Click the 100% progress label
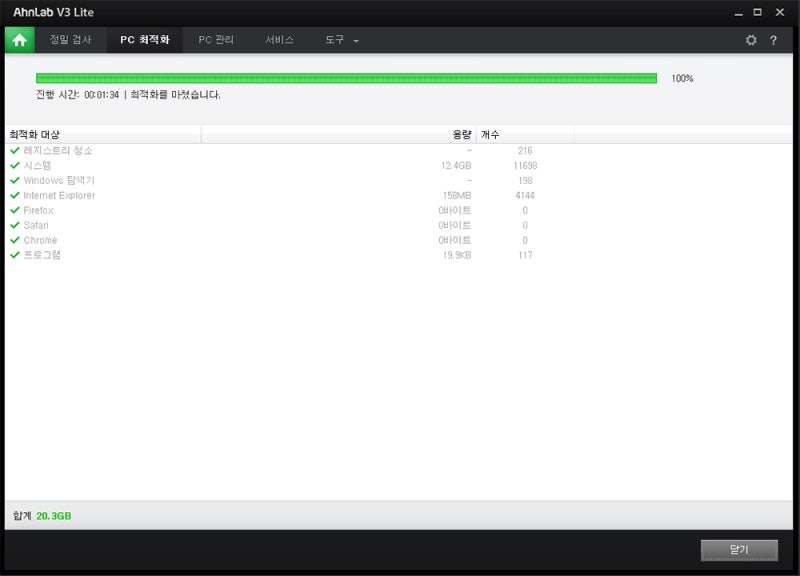This screenshot has width=800, height=576. tap(682, 78)
